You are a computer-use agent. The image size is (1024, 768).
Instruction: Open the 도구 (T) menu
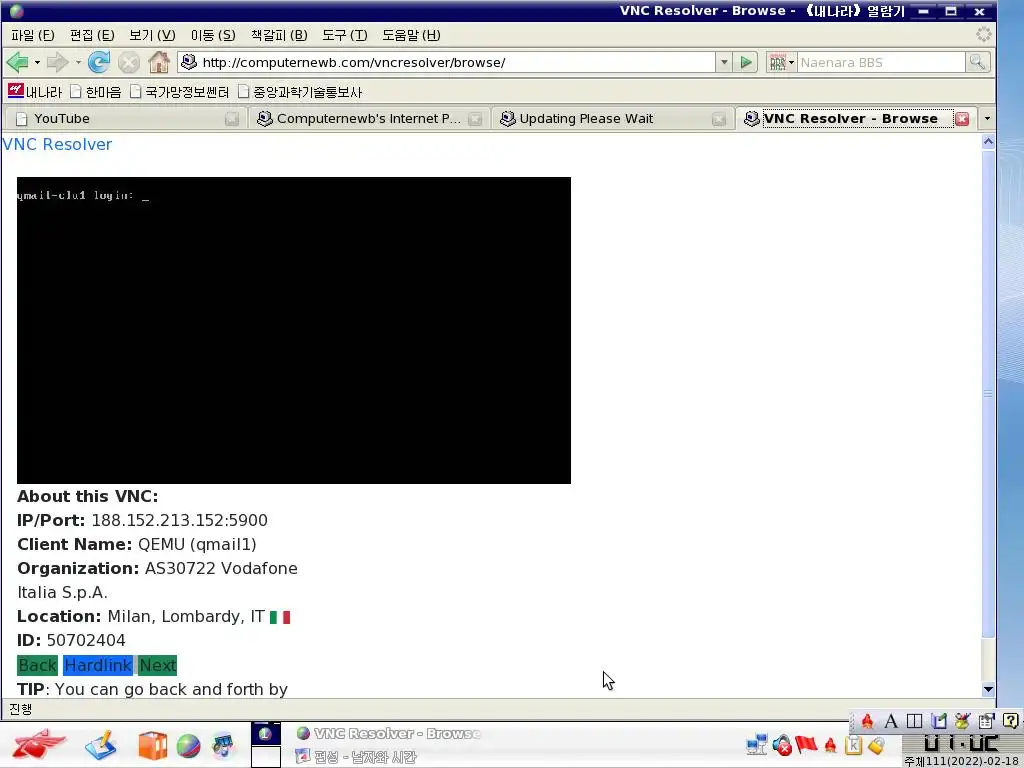pos(345,35)
